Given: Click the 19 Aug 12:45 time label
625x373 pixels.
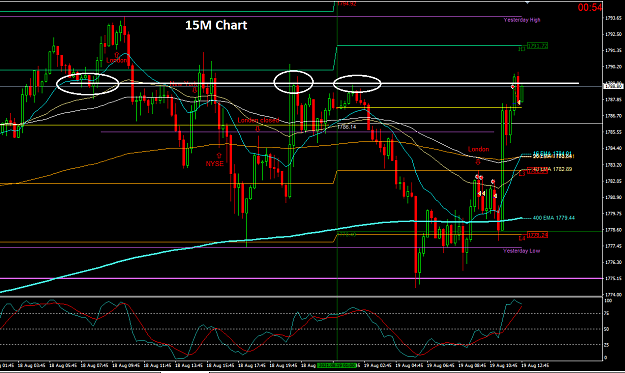Looking at the screenshot, I should [x=535, y=365].
